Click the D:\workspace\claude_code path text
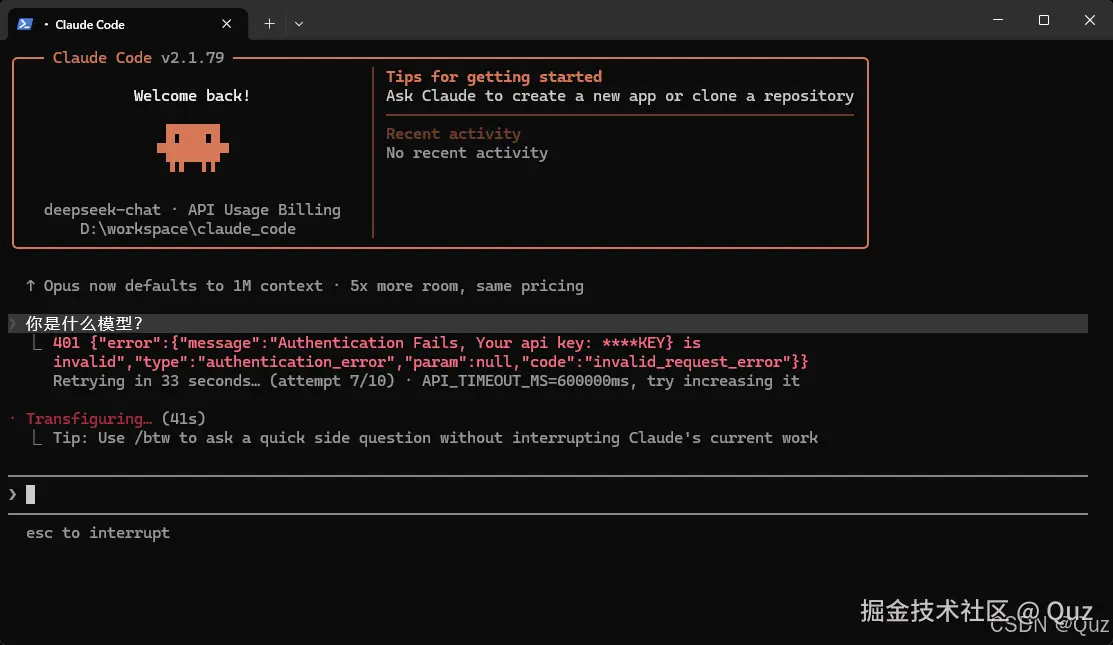Screen dimensions: 1113x645 pos(187,229)
